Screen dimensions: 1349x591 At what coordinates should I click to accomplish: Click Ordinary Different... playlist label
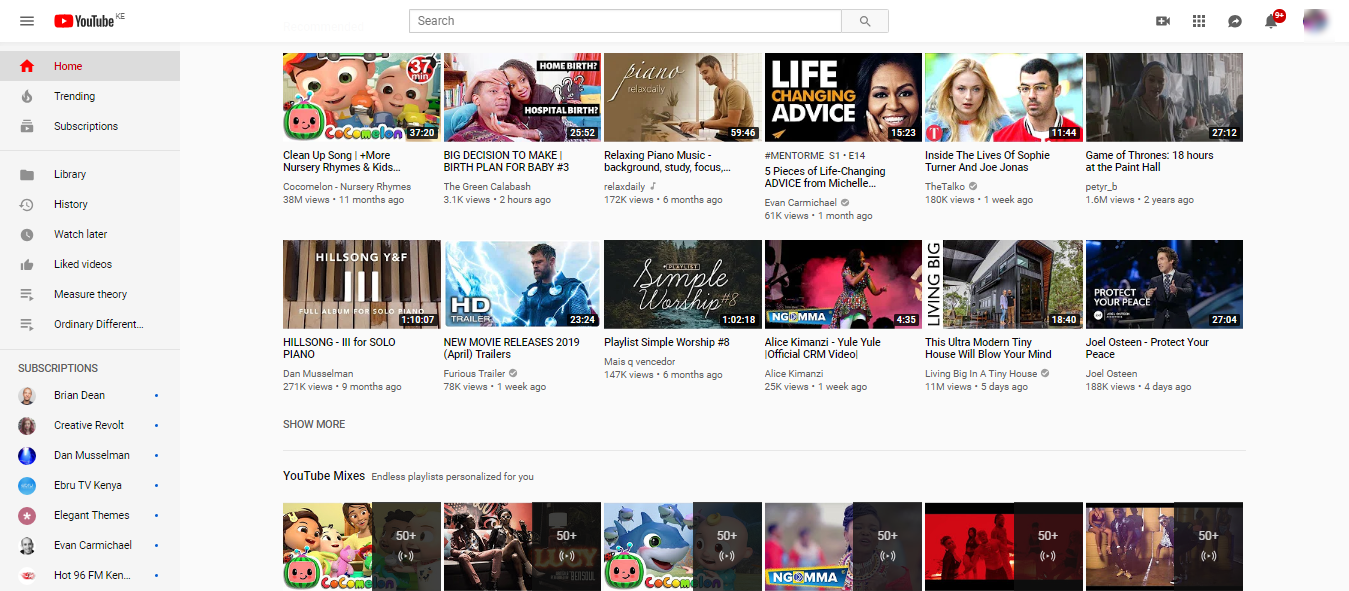click(x=99, y=324)
